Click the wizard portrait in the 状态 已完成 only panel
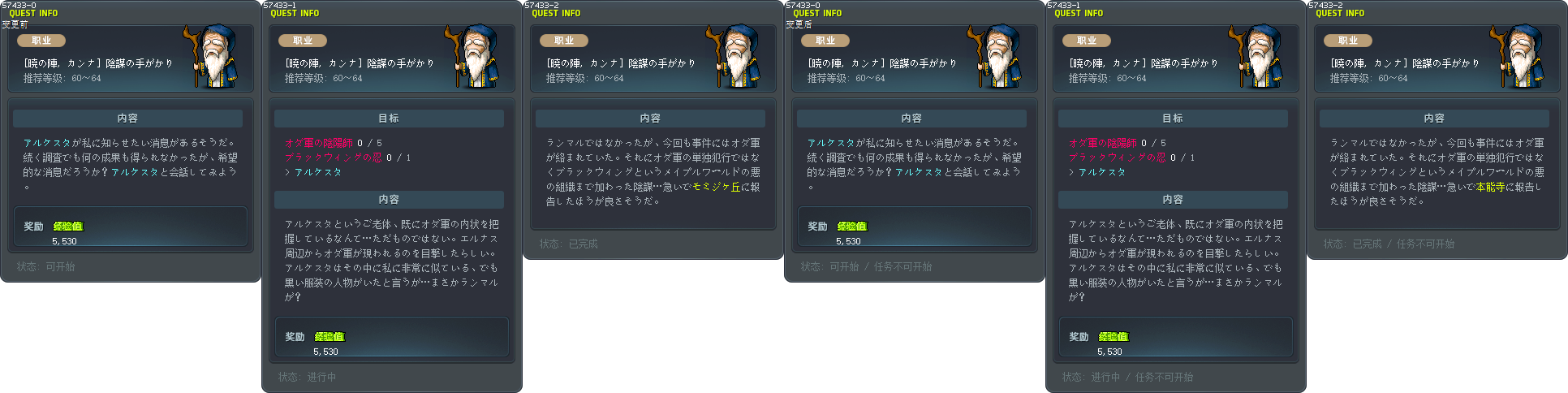 click(x=736, y=55)
